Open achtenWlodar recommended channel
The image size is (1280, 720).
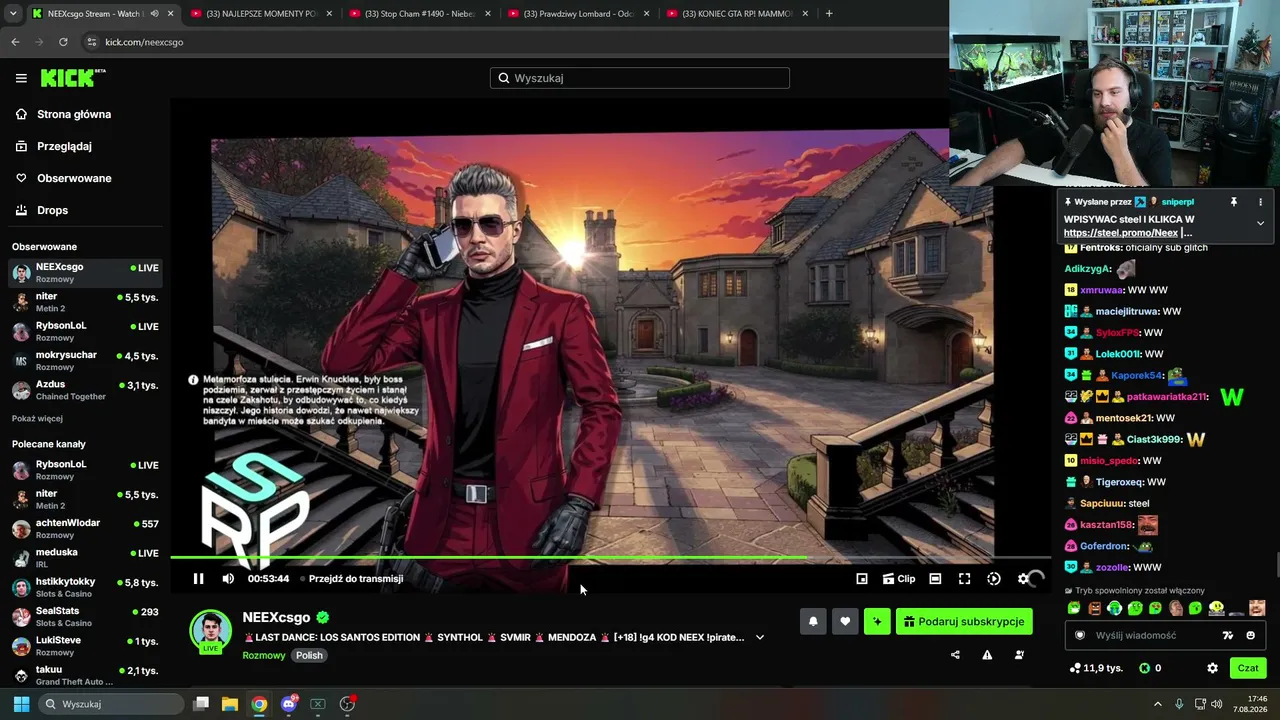(85, 528)
